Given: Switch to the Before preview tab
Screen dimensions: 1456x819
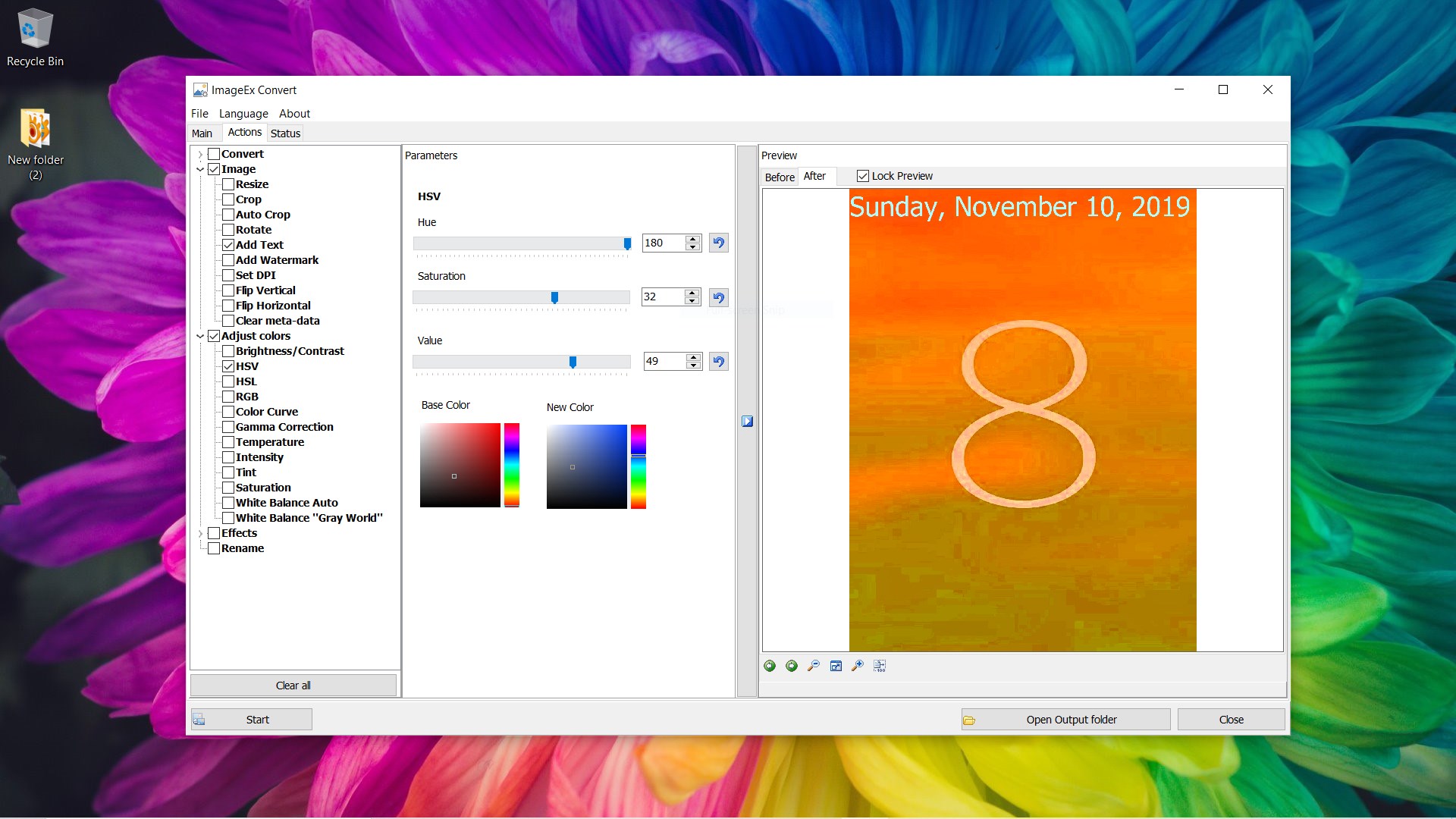Looking at the screenshot, I should pos(780,177).
